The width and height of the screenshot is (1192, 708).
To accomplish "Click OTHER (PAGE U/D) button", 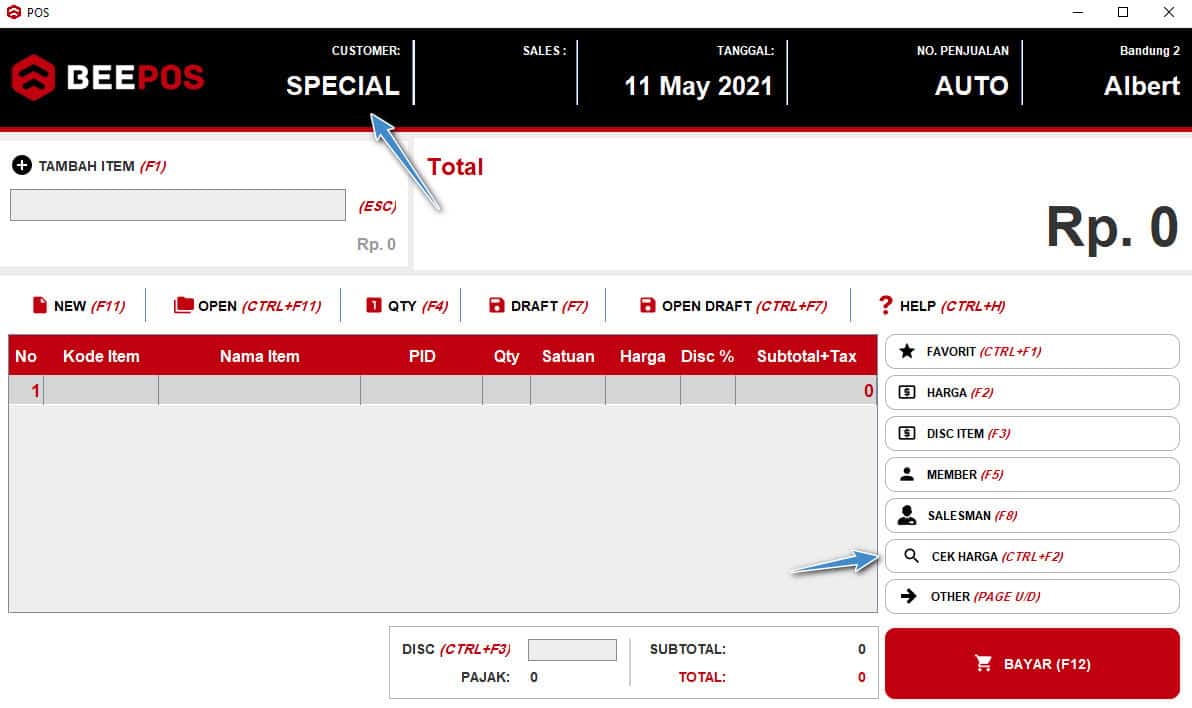I will click(1032, 596).
